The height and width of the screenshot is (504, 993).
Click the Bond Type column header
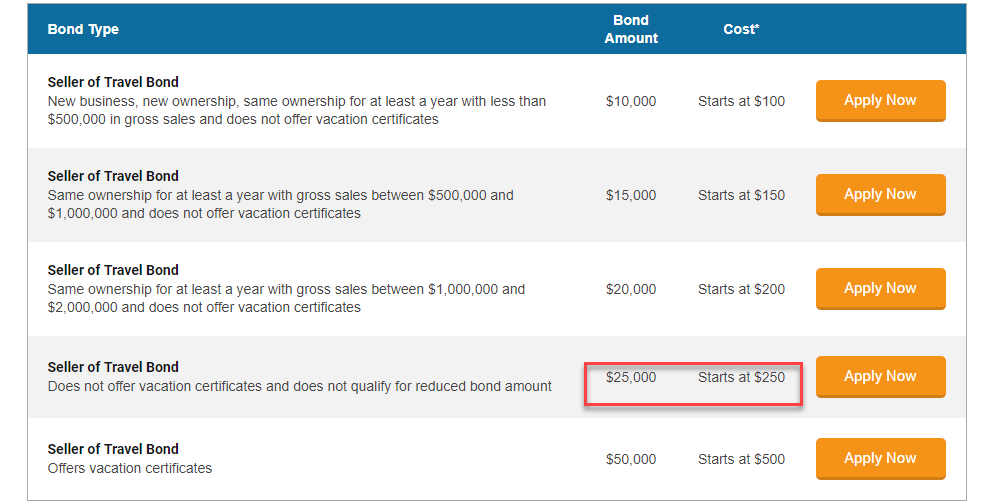tap(83, 29)
